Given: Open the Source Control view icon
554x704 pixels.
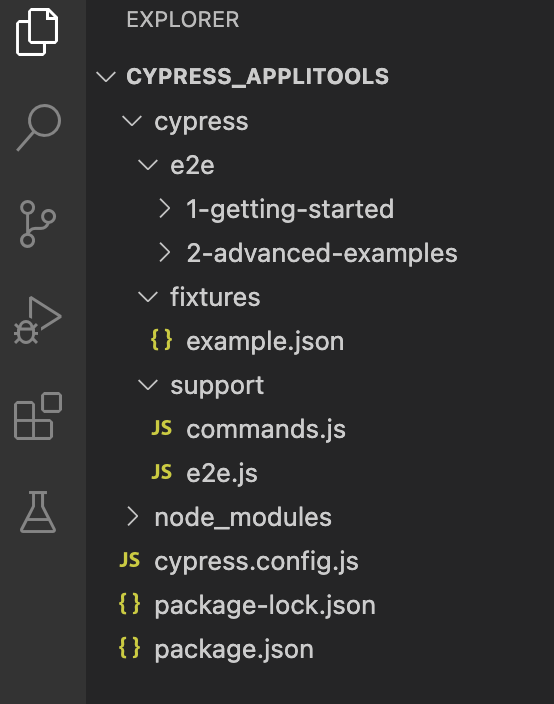Looking at the screenshot, I should [38, 224].
